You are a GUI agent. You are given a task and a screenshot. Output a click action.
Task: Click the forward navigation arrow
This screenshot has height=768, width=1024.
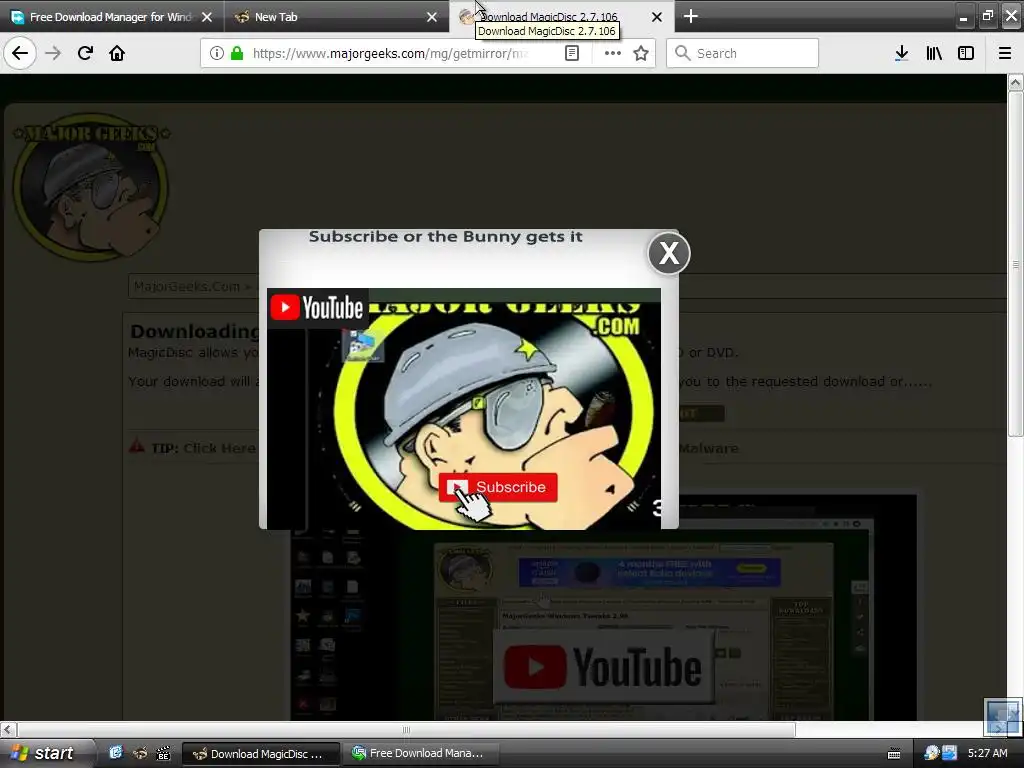(53, 53)
